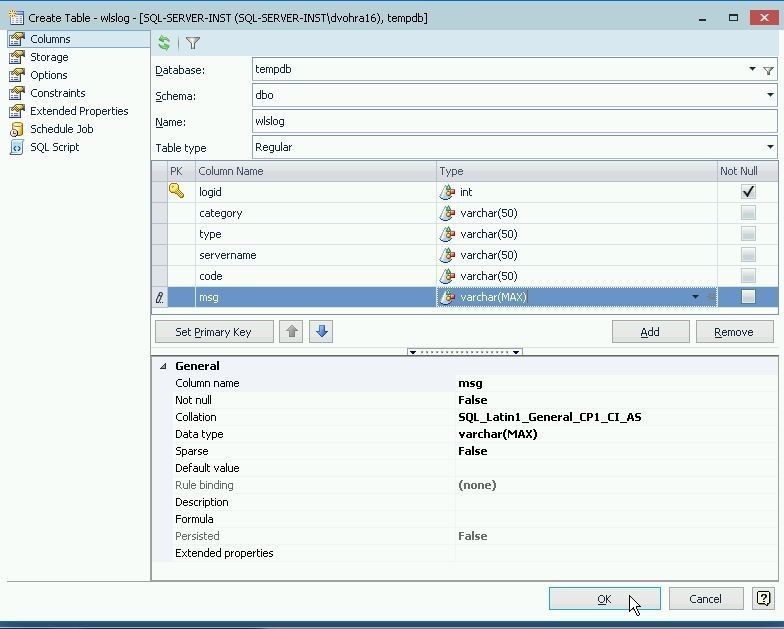Move column up with the up arrow
Screen dimensions: 784x629
pos(292,332)
